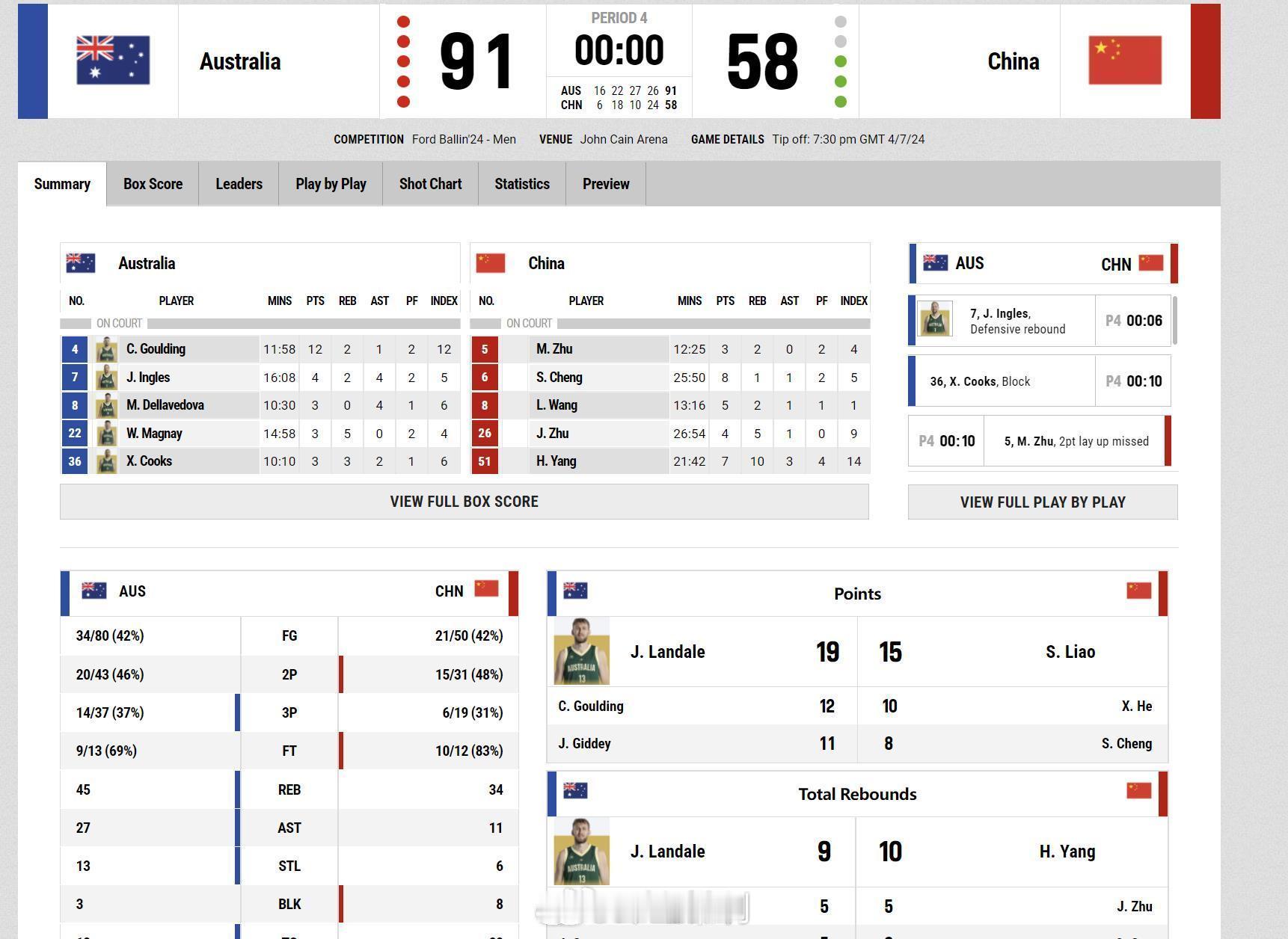Click J. Landale's photo in the Points leaders
1288x939 pixels.
(582, 651)
